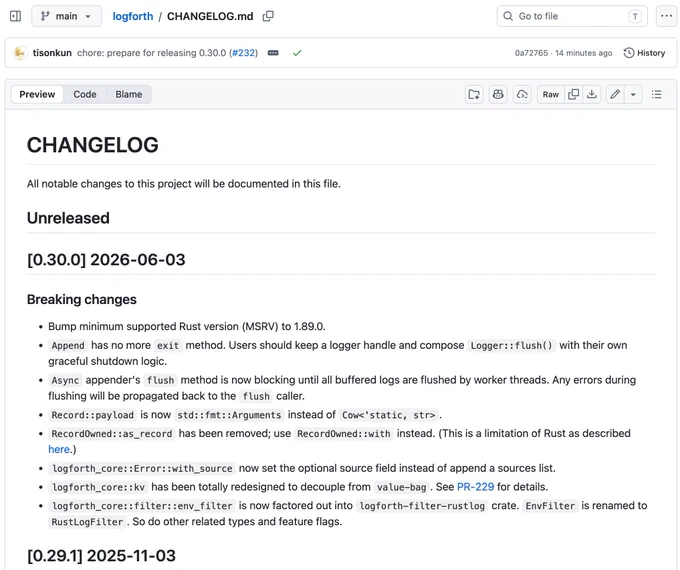Click the CHANGELOG heading
Viewport: 680px width, 570px height.
tap(93, 145)
